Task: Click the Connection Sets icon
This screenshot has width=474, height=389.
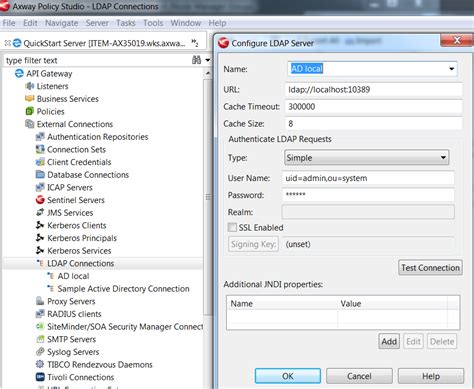Action: (x=40, y=149)
